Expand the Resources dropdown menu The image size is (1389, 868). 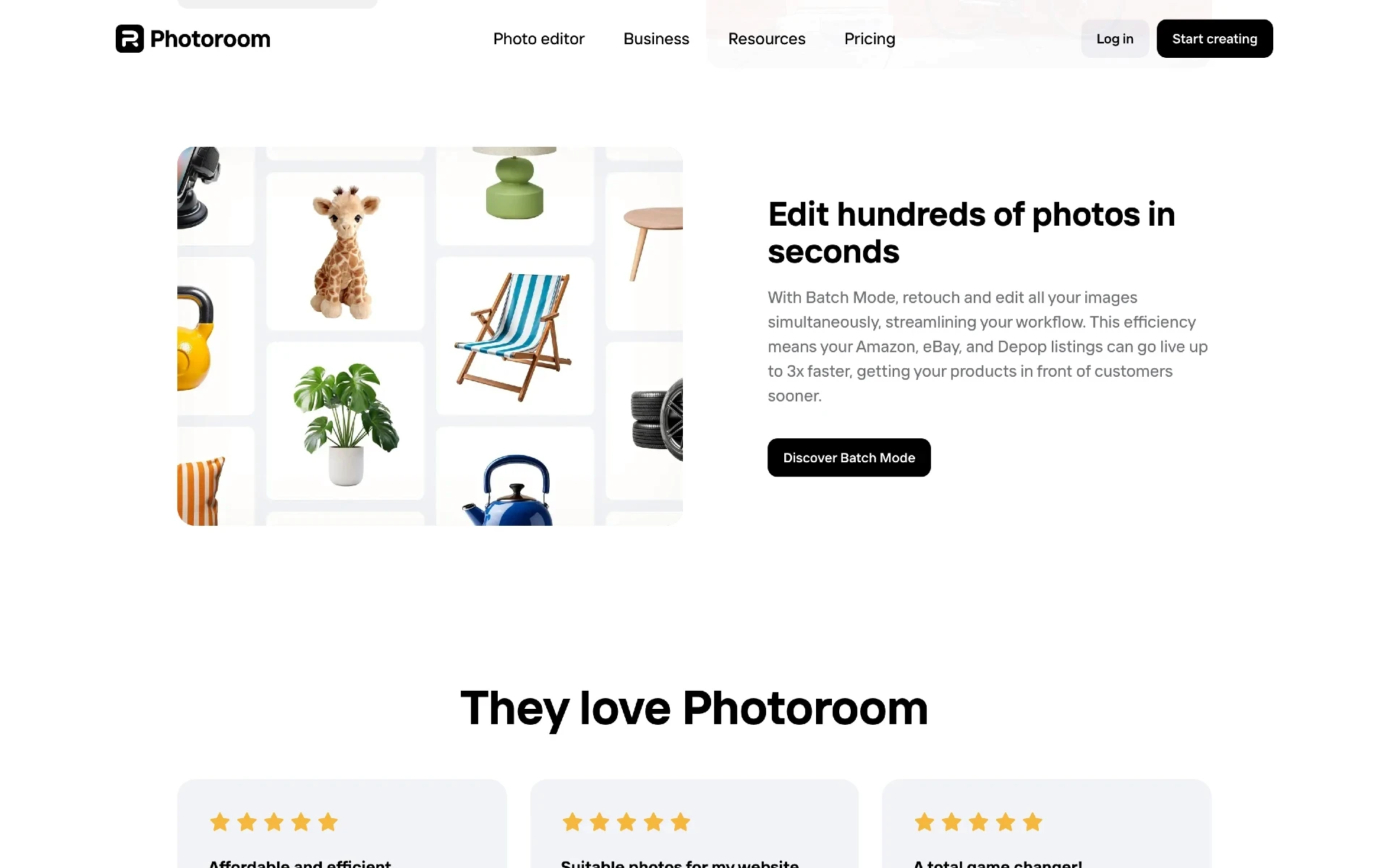tap(766, 38)
